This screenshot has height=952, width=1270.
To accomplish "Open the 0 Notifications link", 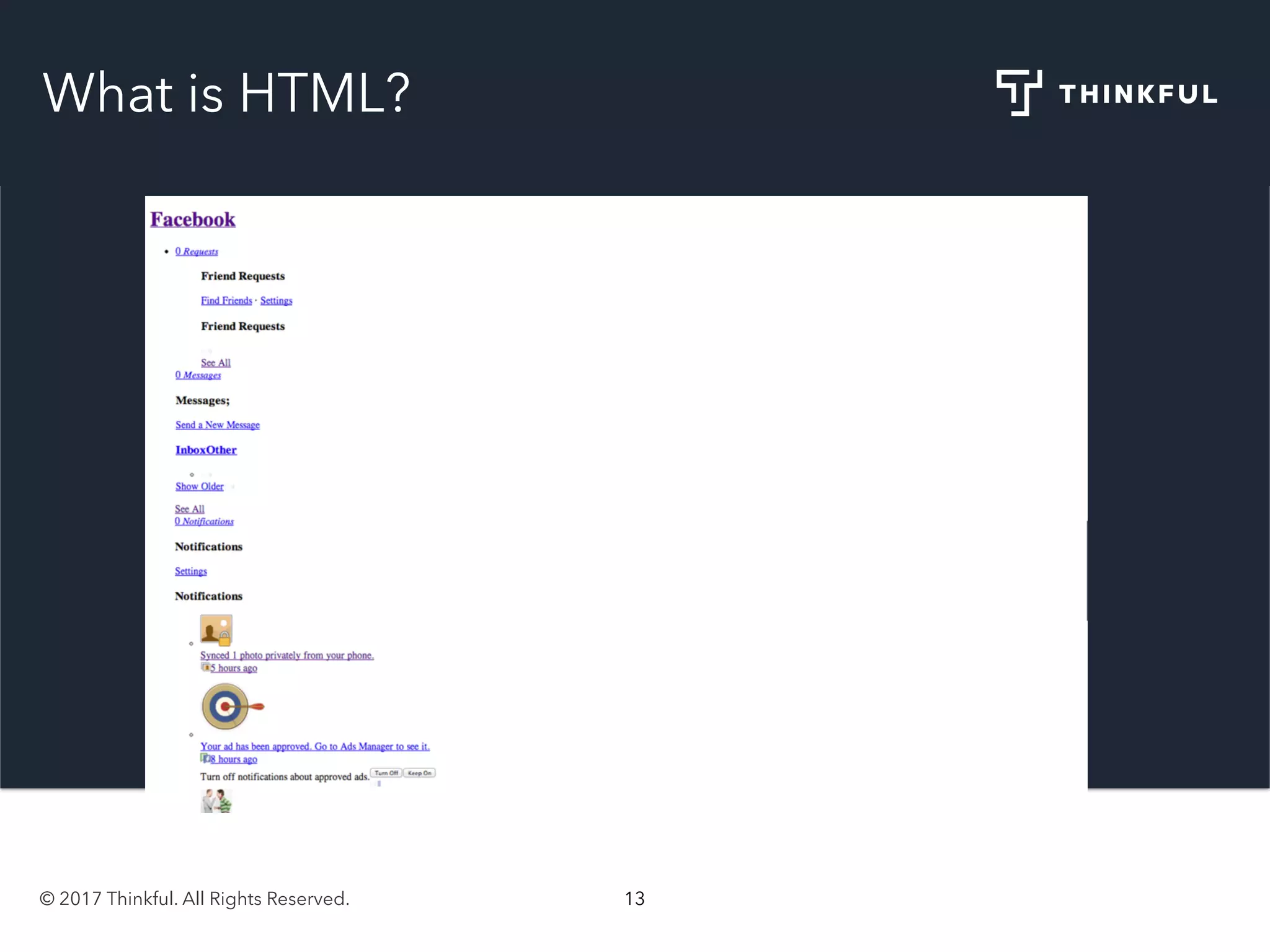I will [204, 521].
